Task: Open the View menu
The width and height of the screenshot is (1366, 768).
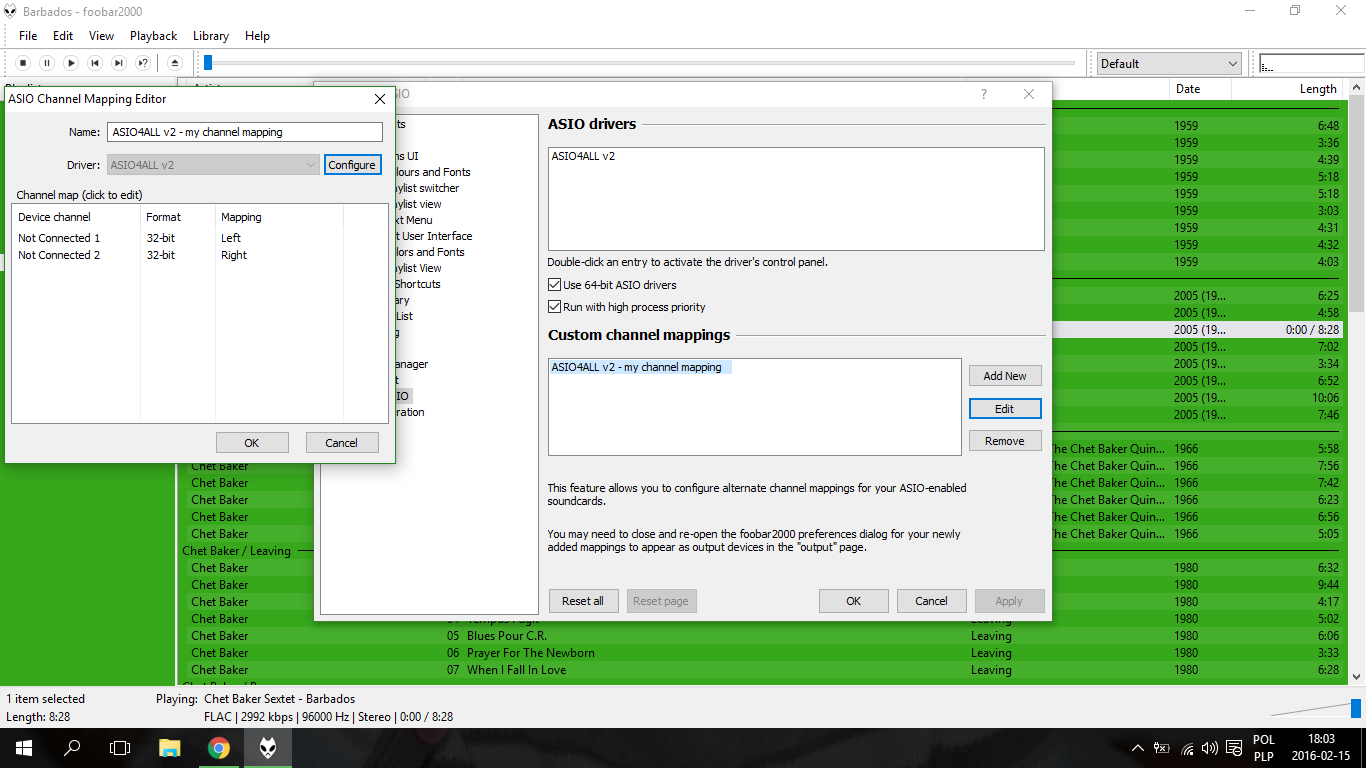Action: 101,35
